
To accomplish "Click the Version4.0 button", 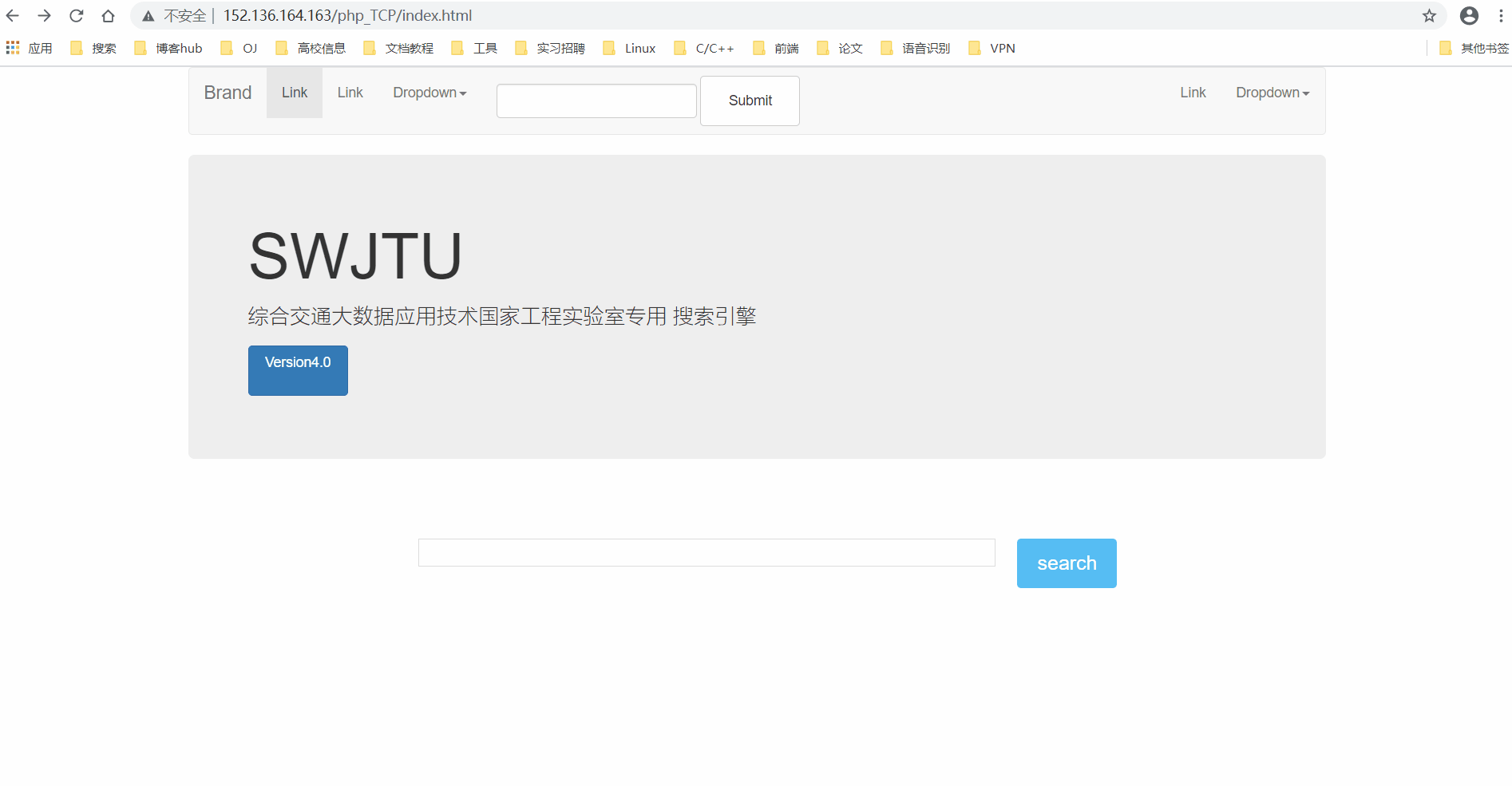I will (298, 370).
